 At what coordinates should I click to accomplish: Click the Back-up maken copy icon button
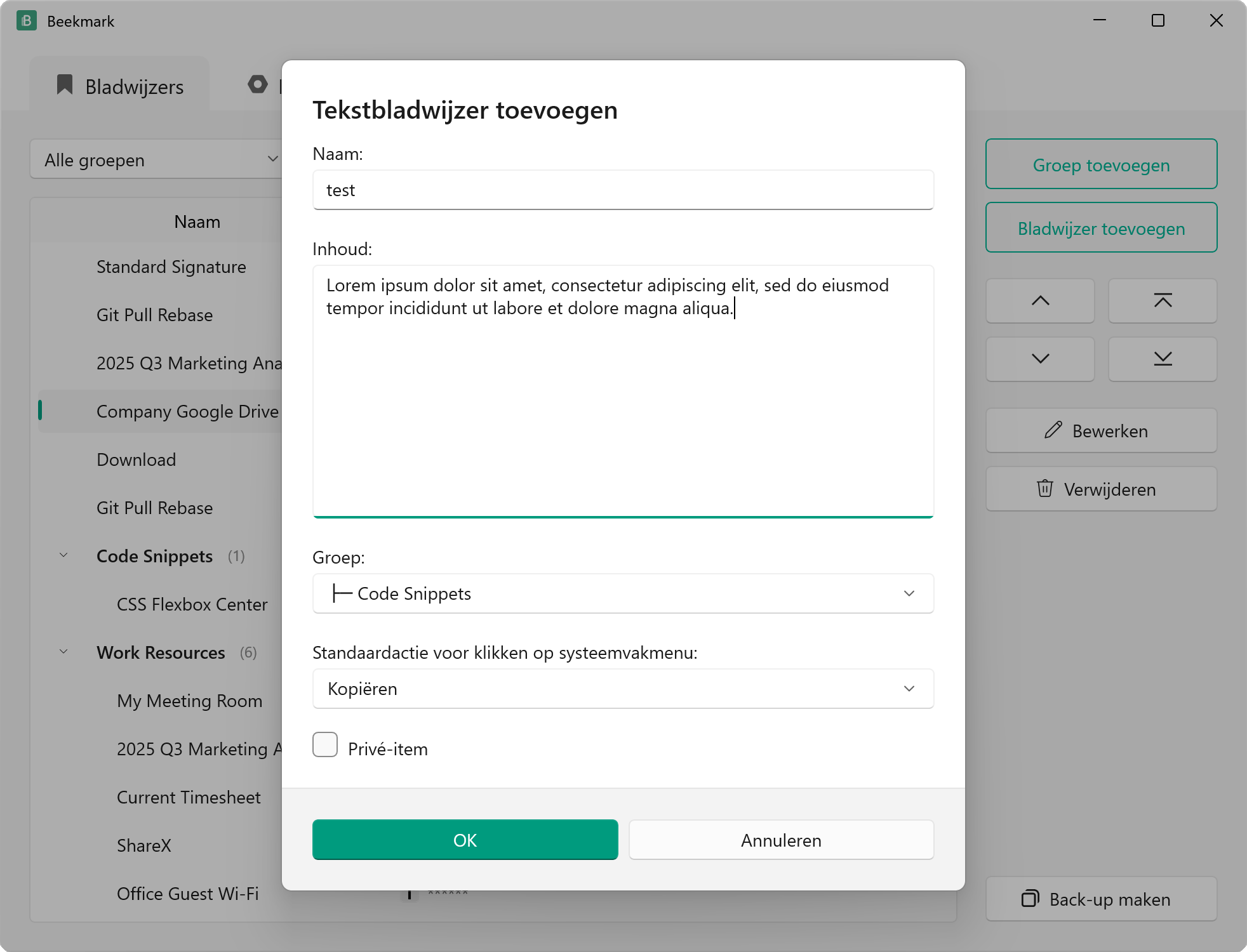click(1101, 899)
